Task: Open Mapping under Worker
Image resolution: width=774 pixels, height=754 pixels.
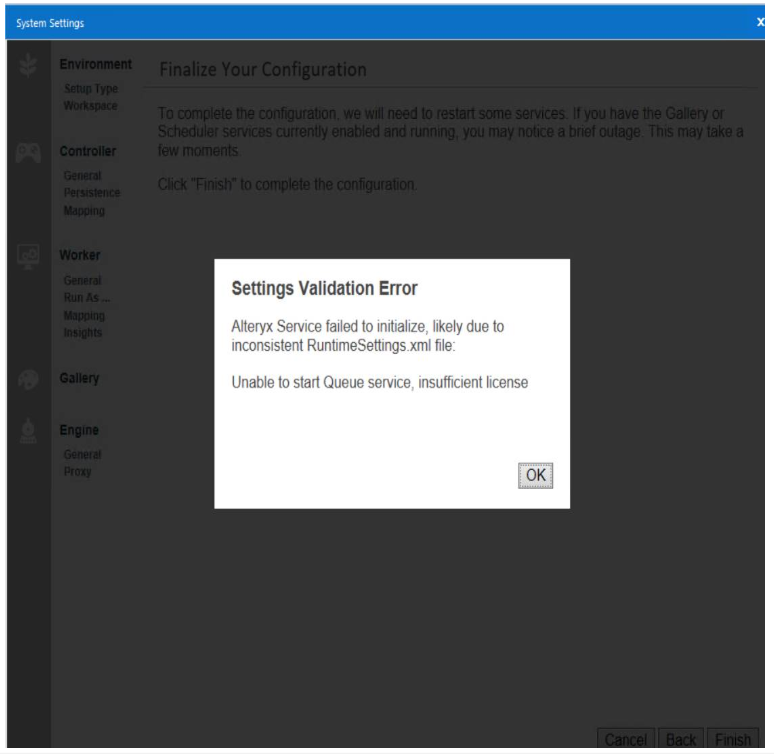Action: [84, 315]
